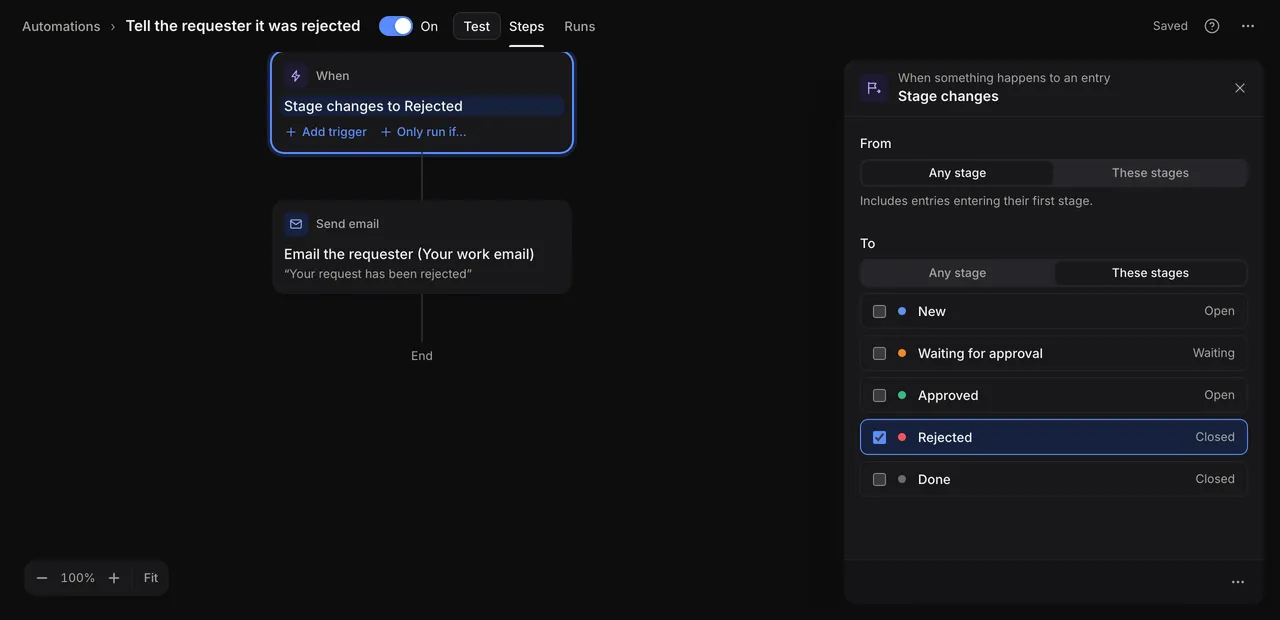Click the blue dot beside New

(x=902, y=311)
